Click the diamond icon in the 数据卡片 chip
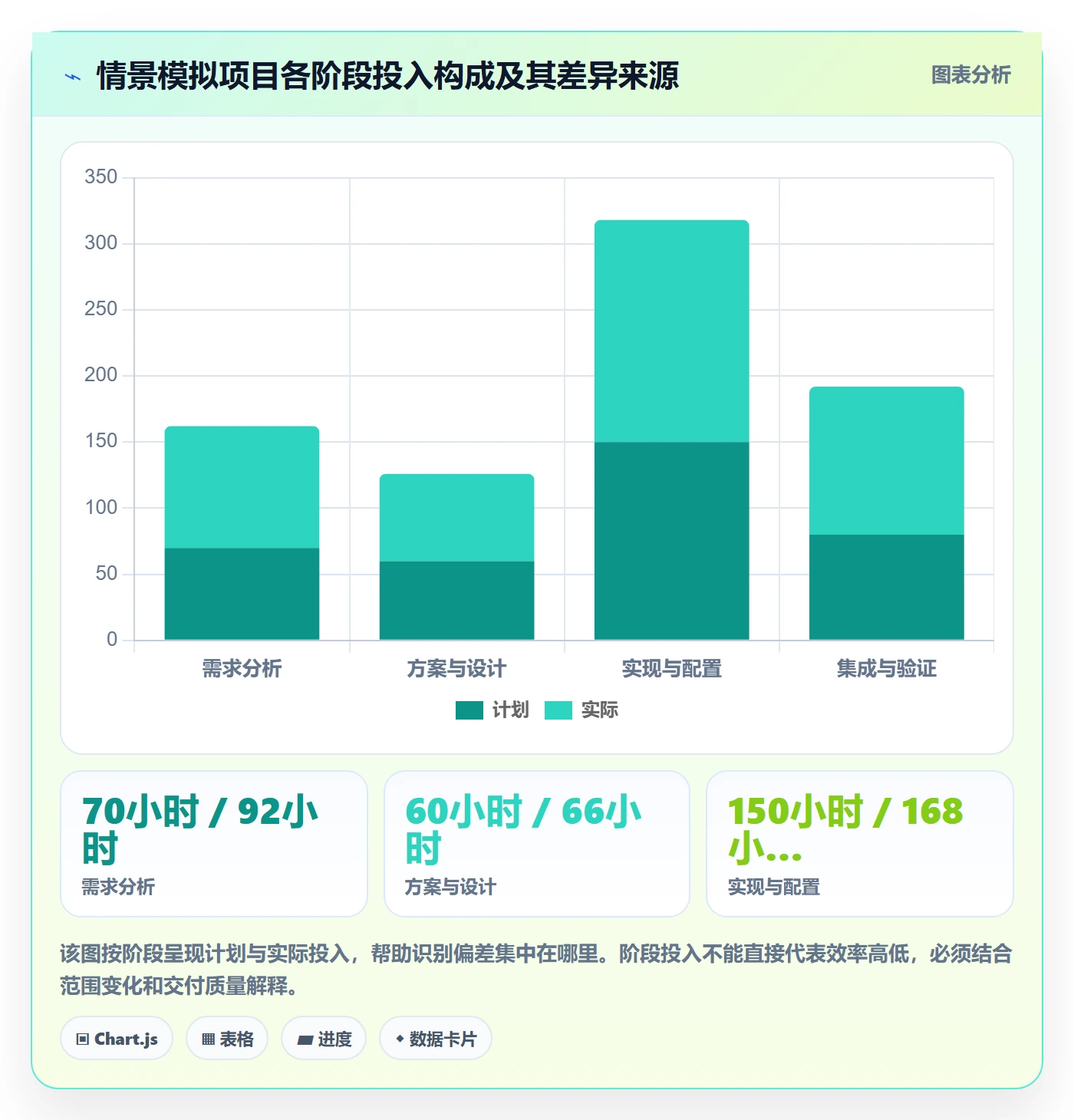Screen dimensions: 1074x1120 point(400,1039)
